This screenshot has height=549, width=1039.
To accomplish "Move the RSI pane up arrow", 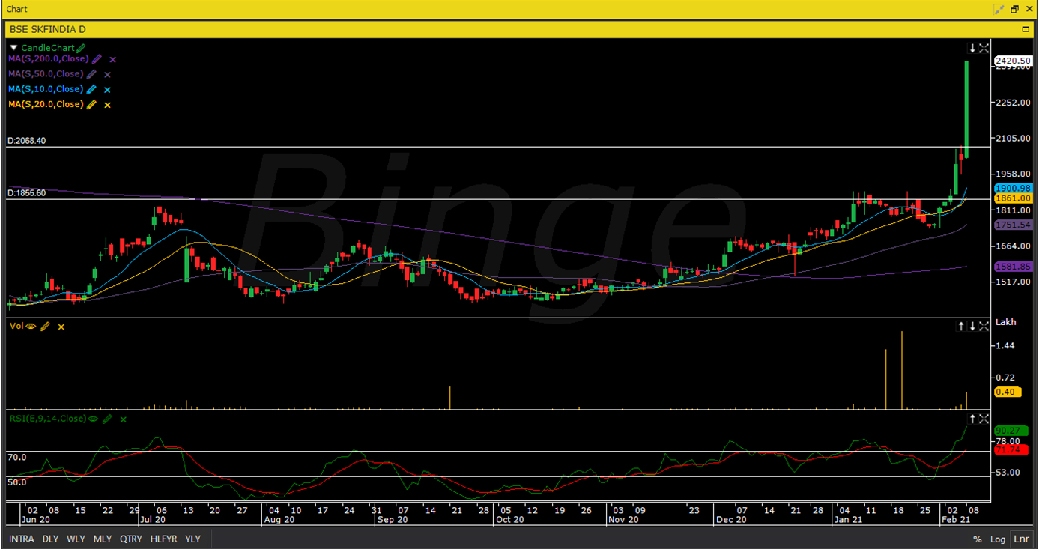I will point(973,419).
